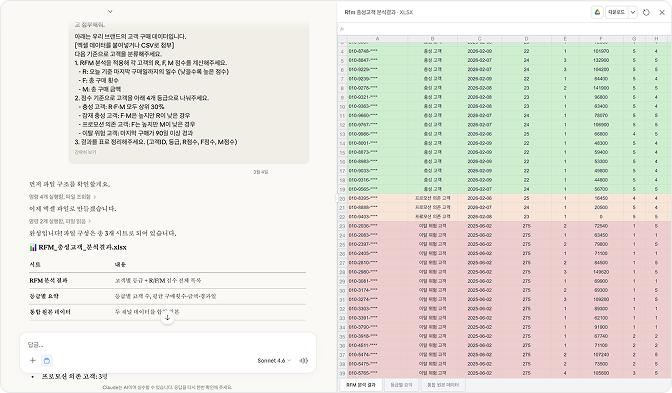Screen dimensions: 672x393
Task: Click the reply message input field
Action: [168, 344]
